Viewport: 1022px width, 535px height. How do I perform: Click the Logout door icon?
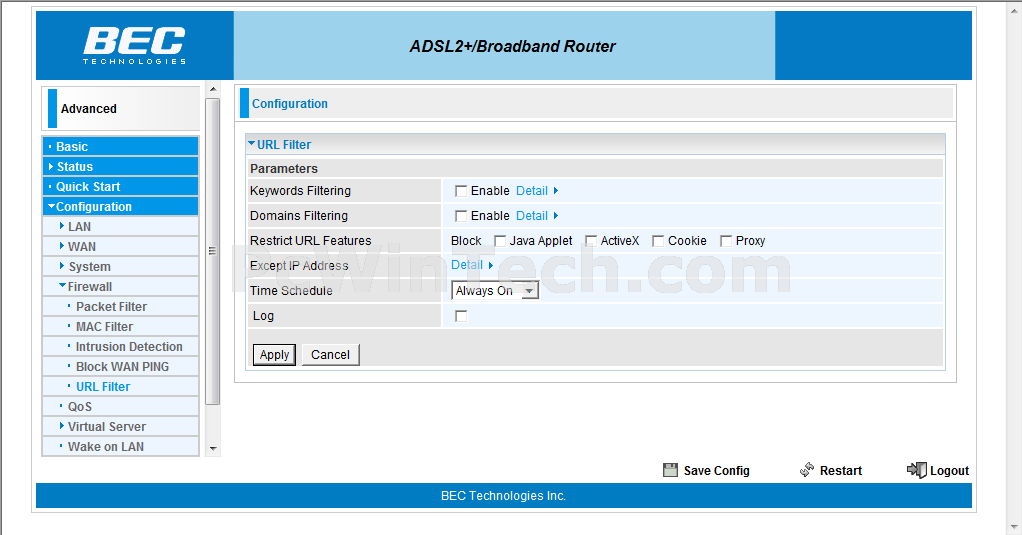[916, 470]
